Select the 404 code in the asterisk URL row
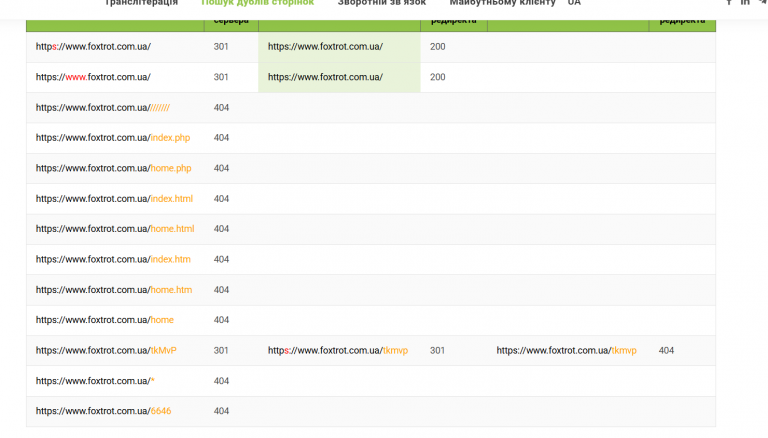This screenshot has width=768, height=438. pyautogui.click(x=221, y=381)
